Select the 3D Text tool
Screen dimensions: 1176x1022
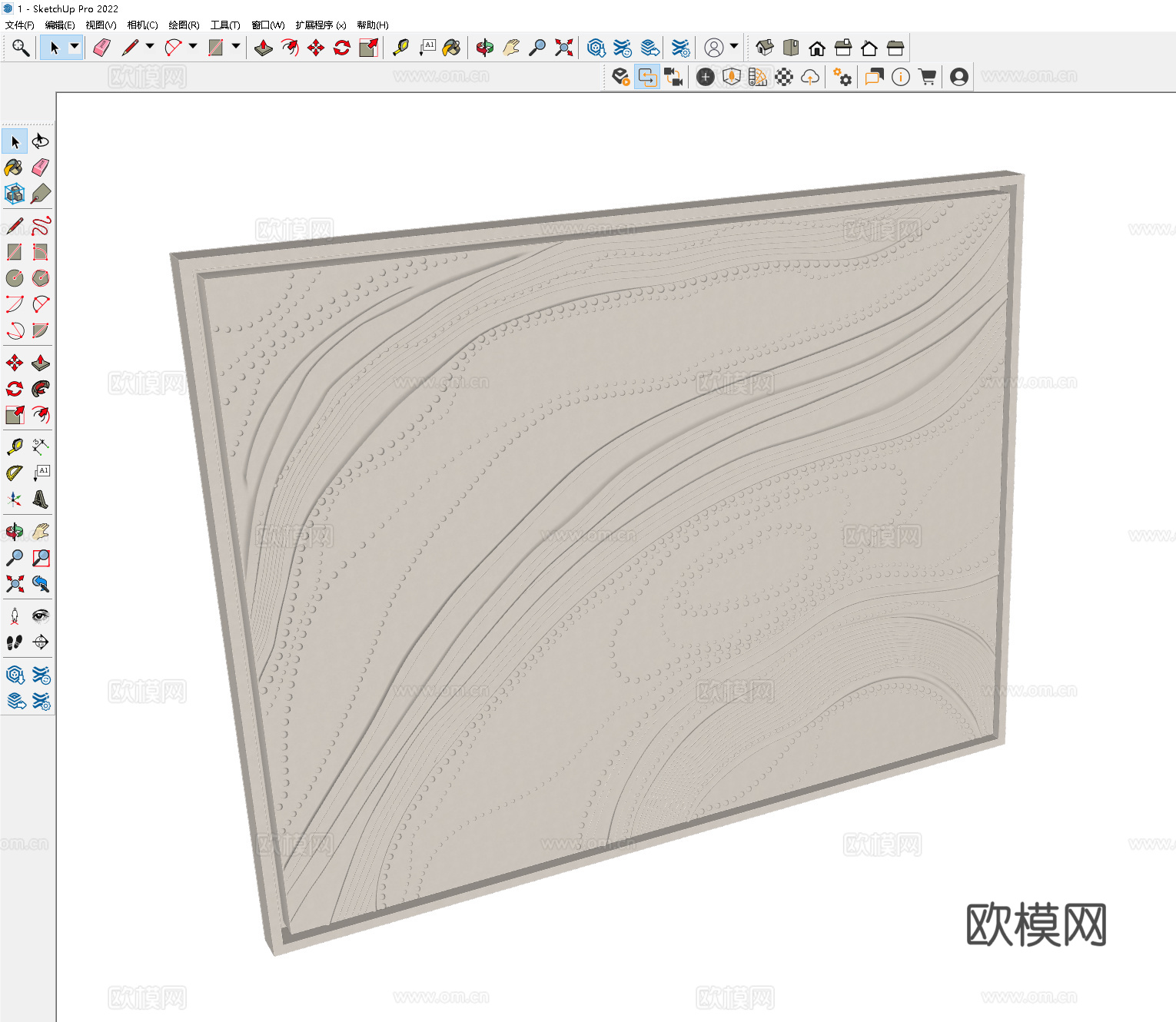point(41,499)
